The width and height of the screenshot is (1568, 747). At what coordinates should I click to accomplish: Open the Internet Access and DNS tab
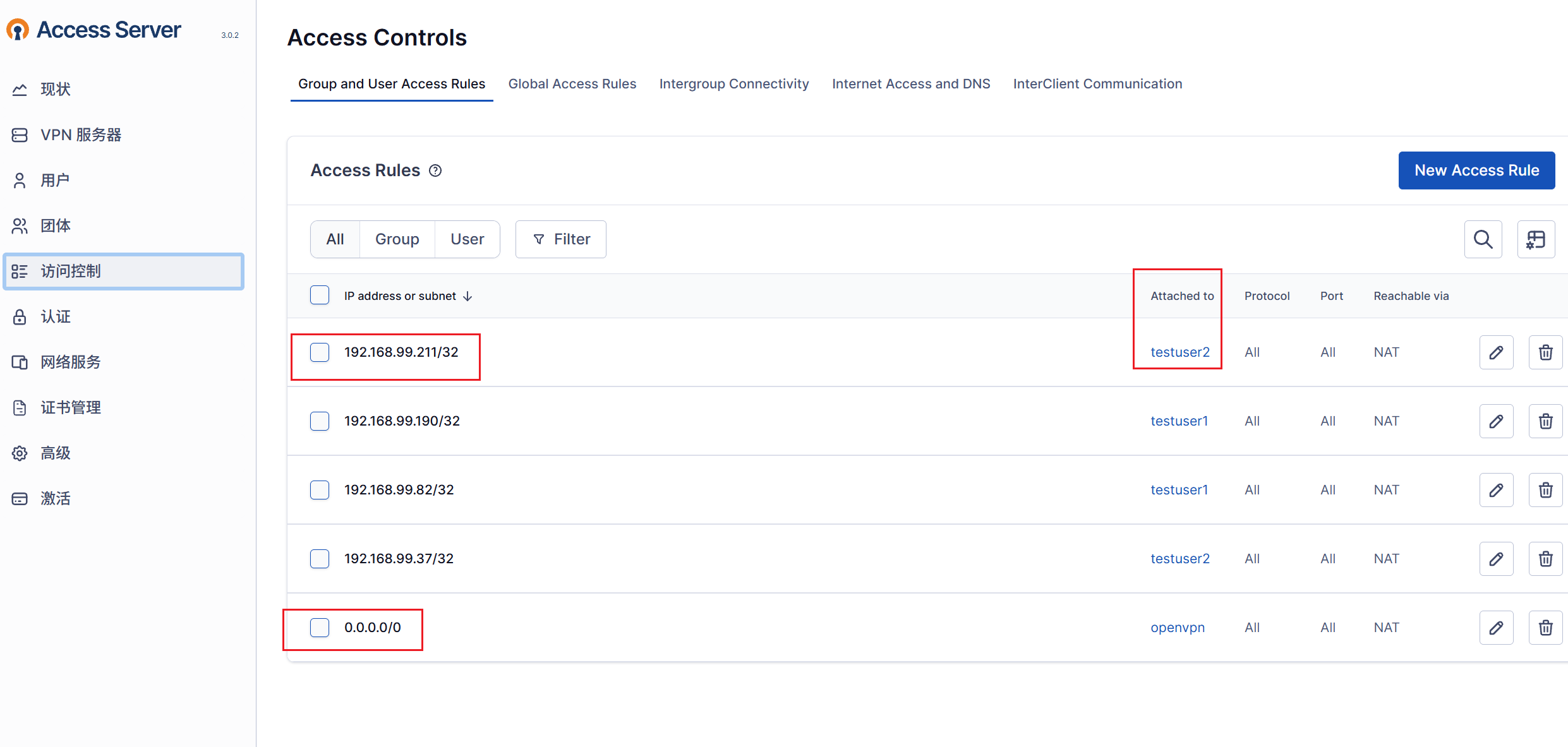coord(910,84)
